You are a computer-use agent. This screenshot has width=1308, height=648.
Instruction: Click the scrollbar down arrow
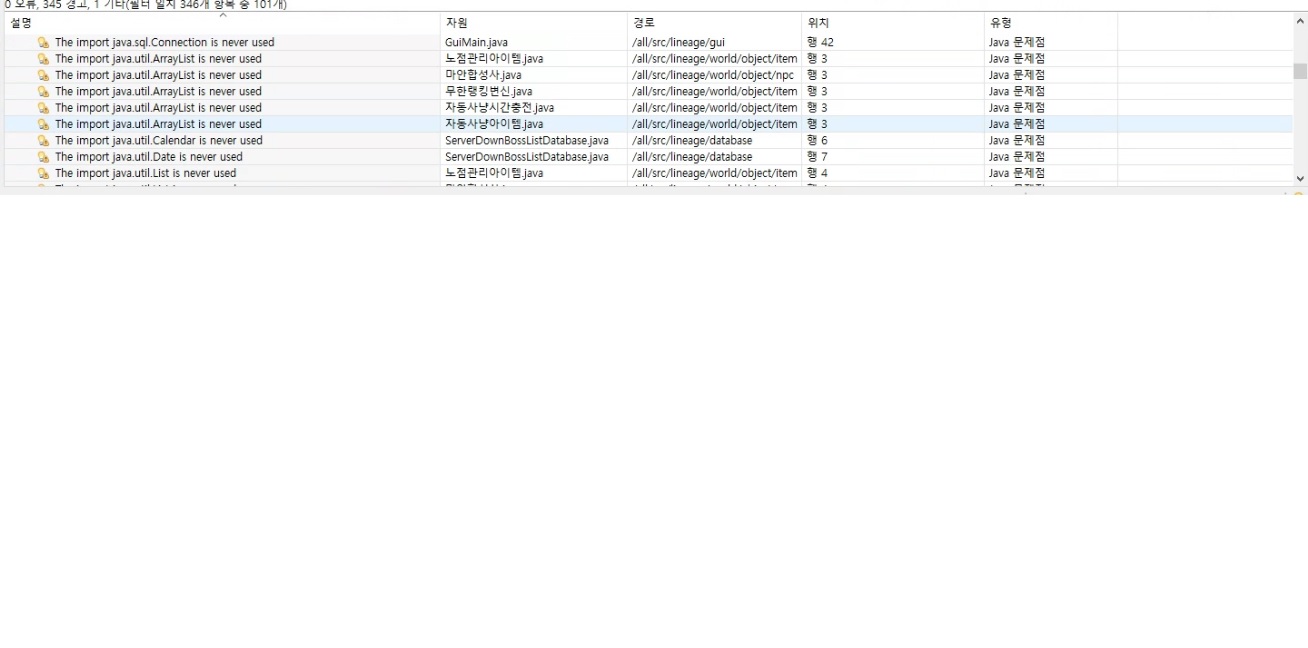click(1300, 178)
